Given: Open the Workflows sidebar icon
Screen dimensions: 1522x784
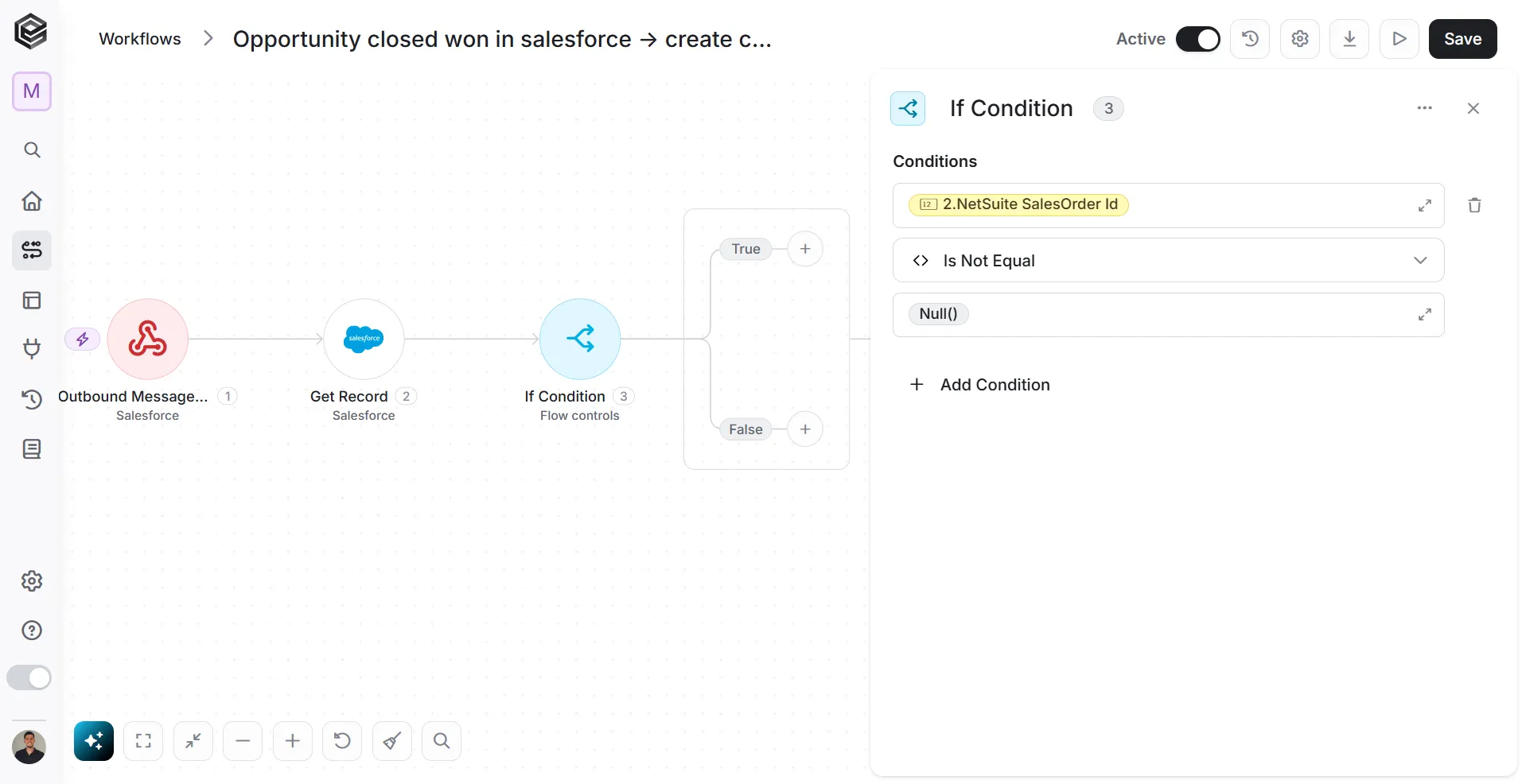Looking at the screenshot, I should 32,250.
